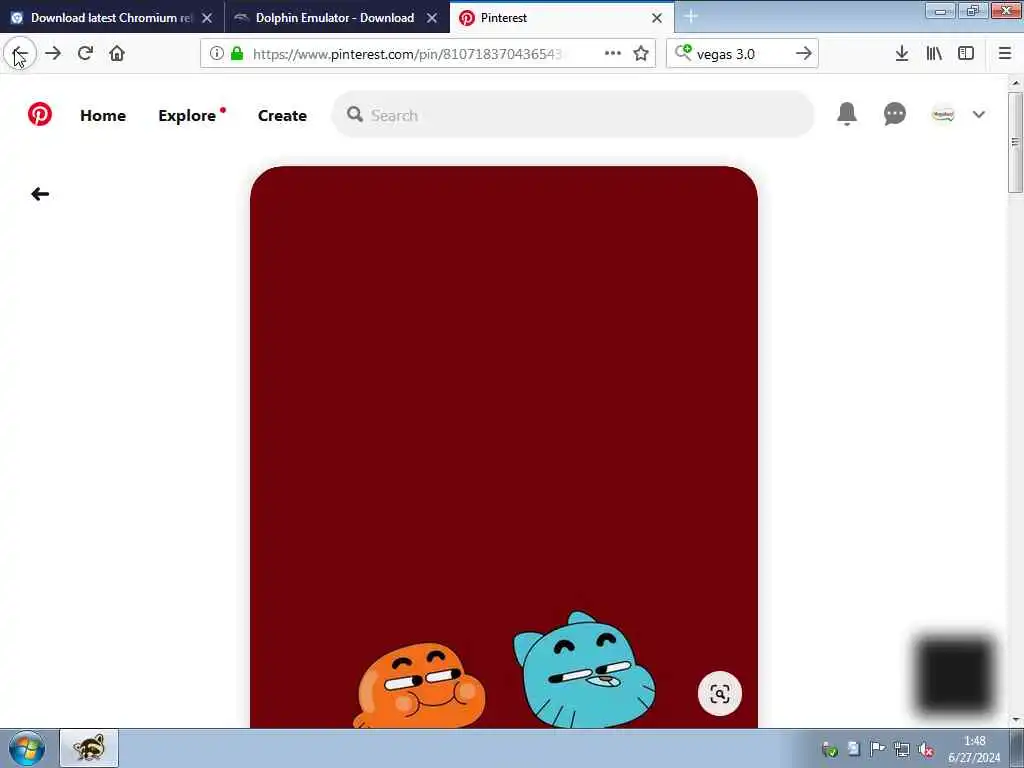Image resolution: width=1024 pixels, height=768 pixels.
Task: Click the Gumball and Darwin pin image
Action: tap(504, 447)
